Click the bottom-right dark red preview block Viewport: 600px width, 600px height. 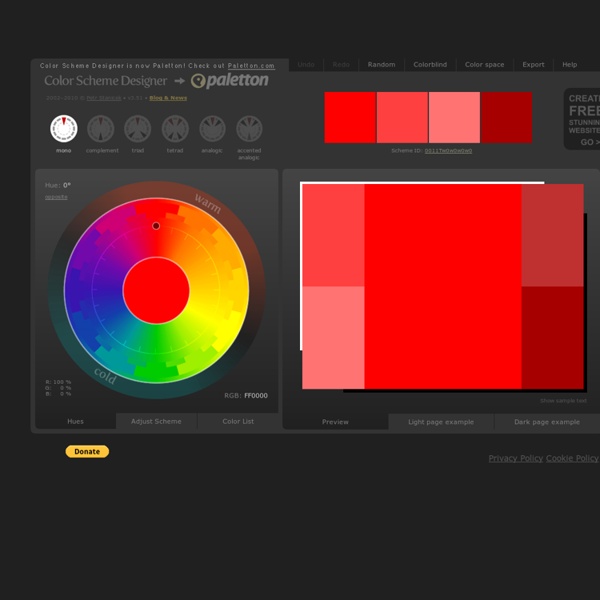coord(553,338)
